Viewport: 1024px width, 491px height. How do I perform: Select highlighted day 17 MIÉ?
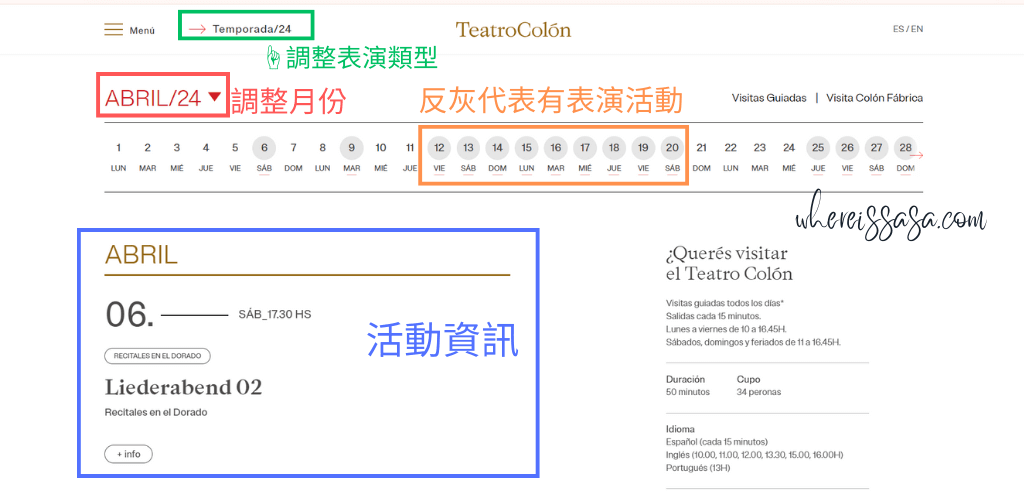point(585,157)
